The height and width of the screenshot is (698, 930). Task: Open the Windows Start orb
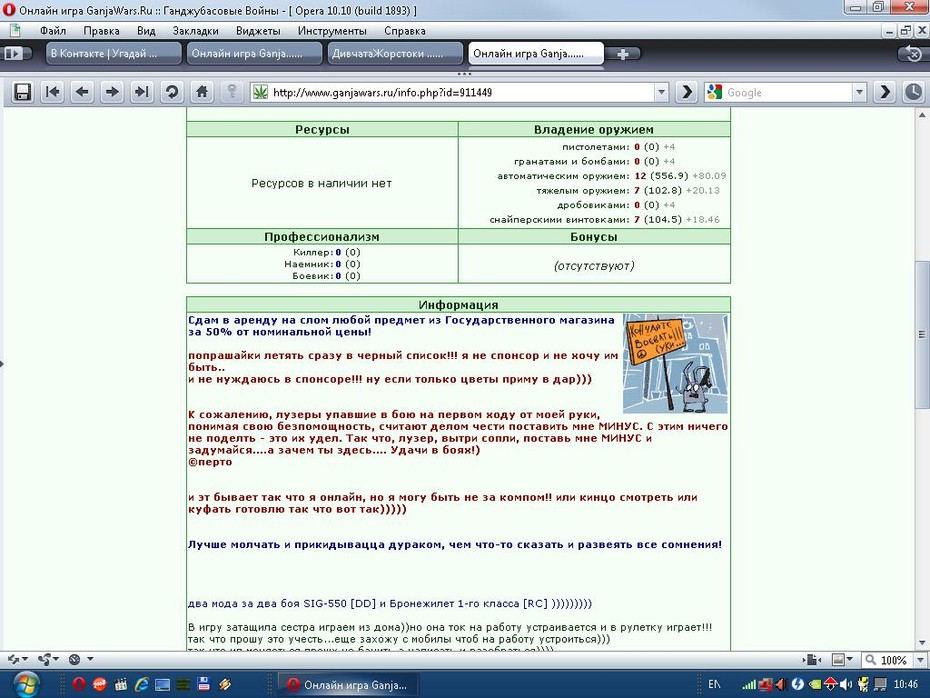point(26,685)
